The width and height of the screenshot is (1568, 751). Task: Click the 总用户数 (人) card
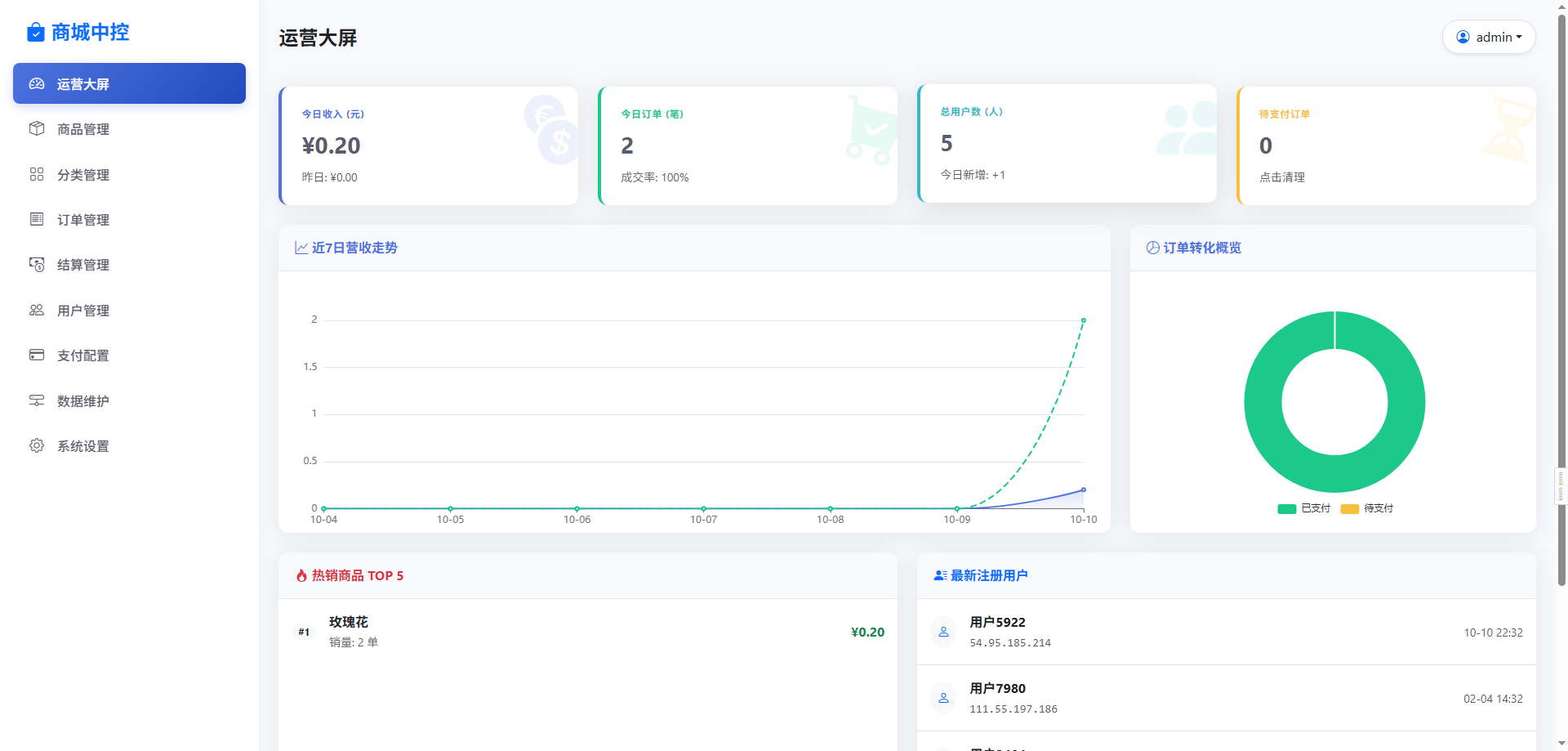pos(1067,143)
